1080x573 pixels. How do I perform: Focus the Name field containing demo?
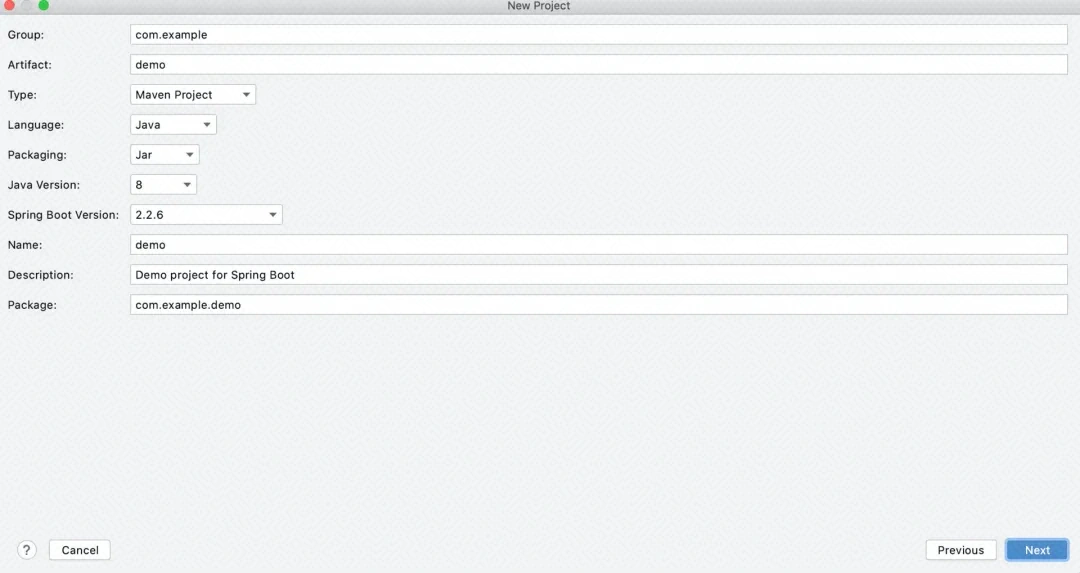(599, 244)
